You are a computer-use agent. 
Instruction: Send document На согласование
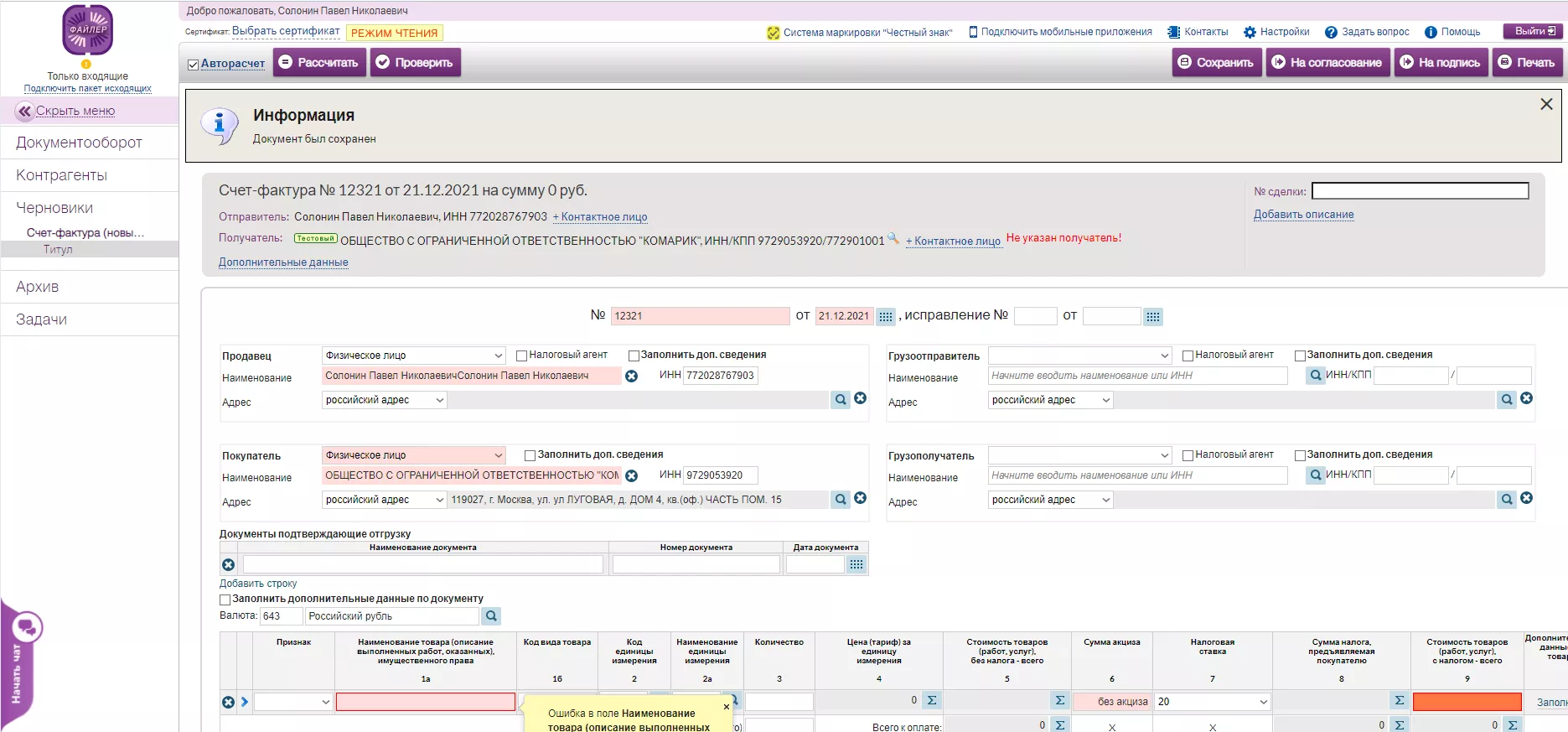click(x=1327, y=63)
